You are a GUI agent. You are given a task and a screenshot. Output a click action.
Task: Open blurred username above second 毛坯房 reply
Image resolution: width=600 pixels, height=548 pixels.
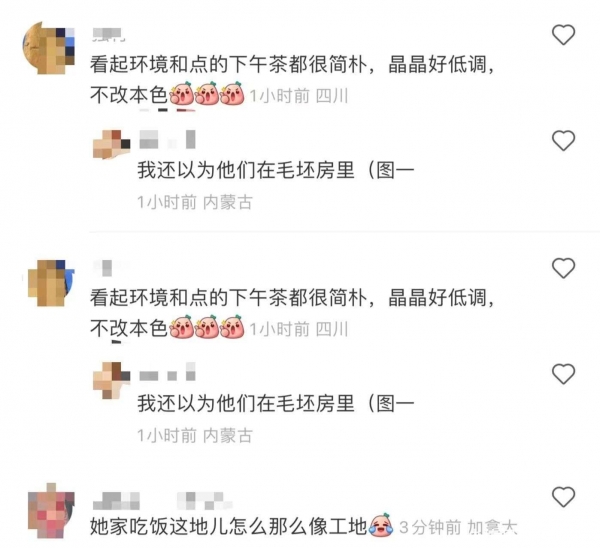click(x=167, y=372)
